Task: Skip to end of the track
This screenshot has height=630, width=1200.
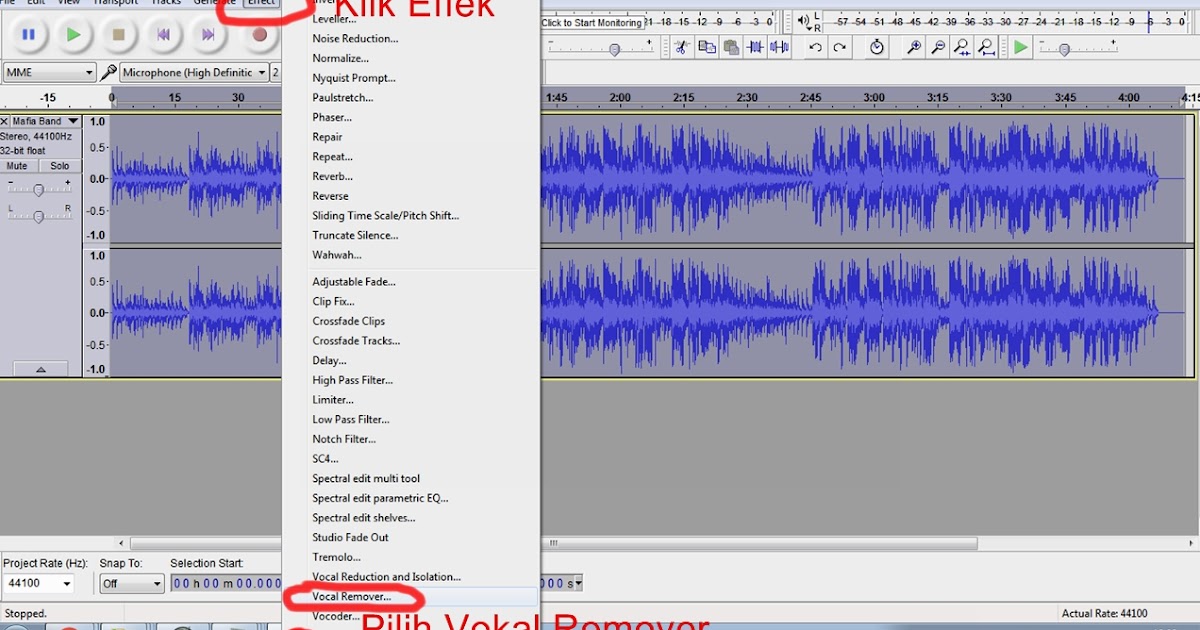Action: (208, 35)
